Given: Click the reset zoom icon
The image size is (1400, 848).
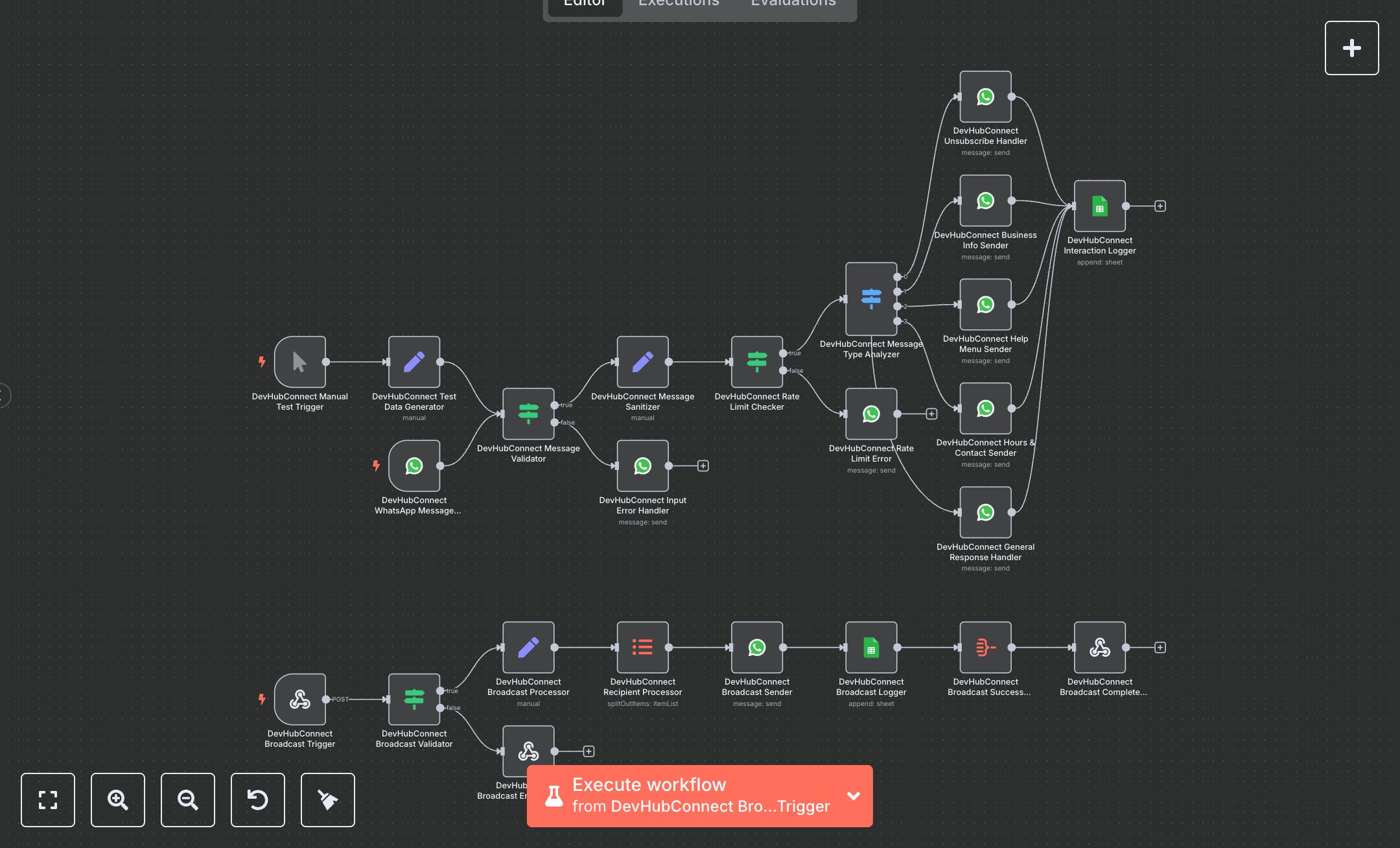Looking at the screenshot, I should tap(258, 799).
